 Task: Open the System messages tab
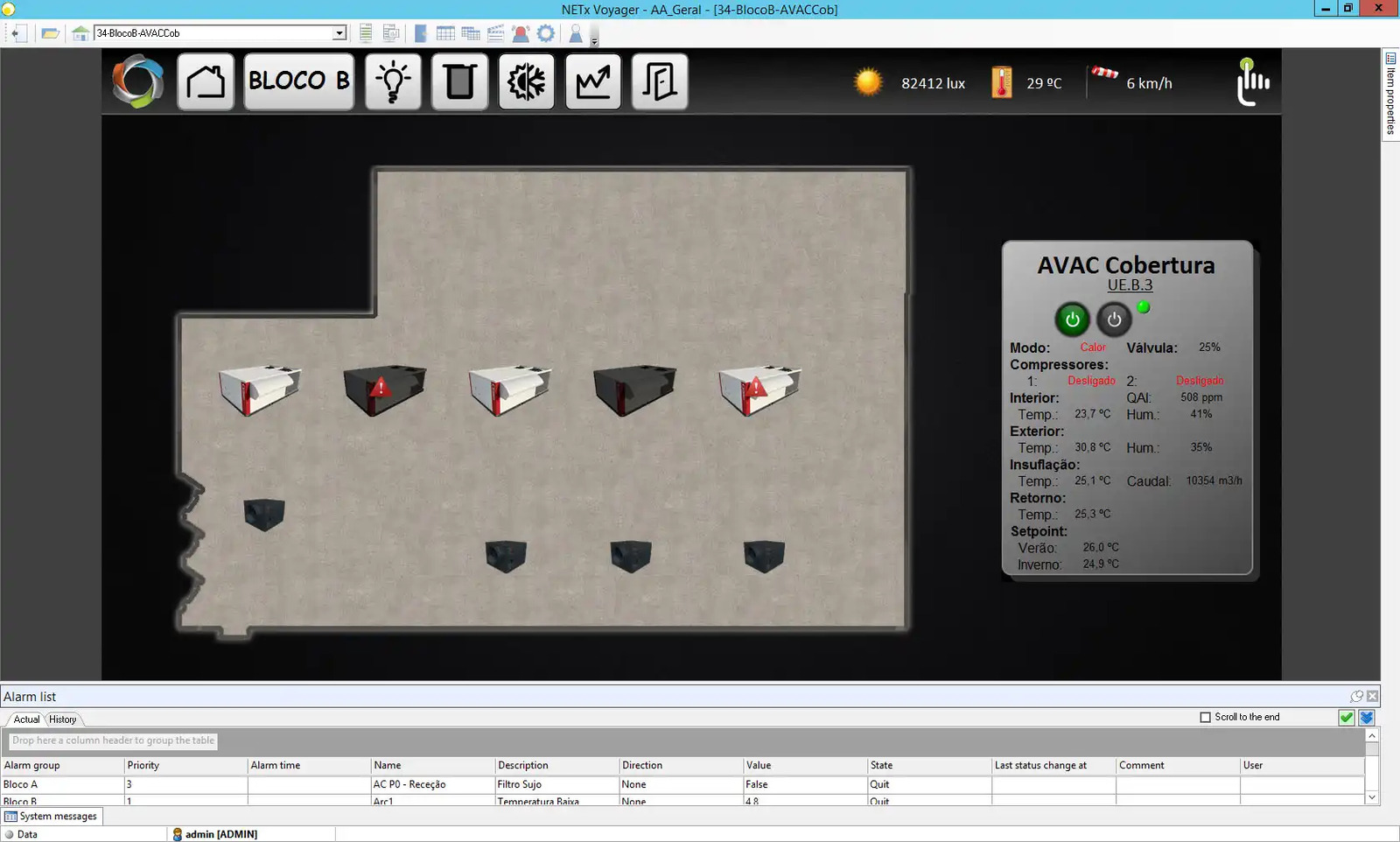pyautogui.click(x=52, y=816)
